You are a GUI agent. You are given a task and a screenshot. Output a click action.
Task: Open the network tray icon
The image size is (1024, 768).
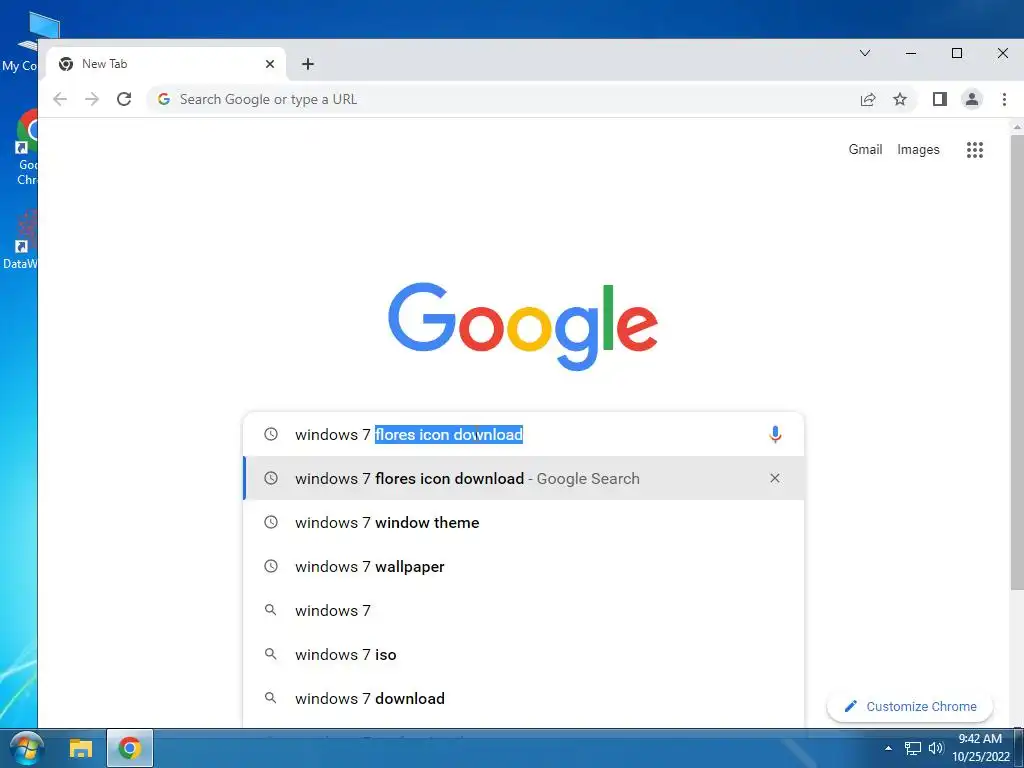pos(912,748)
